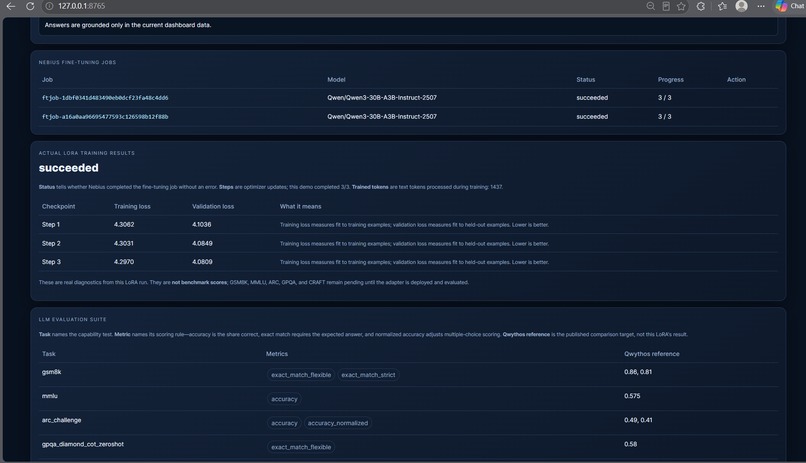Image resolution: width=806 pixels, height=463 pixels.
Task: Click training loss value 4.3031
Action: pos(123,244)
